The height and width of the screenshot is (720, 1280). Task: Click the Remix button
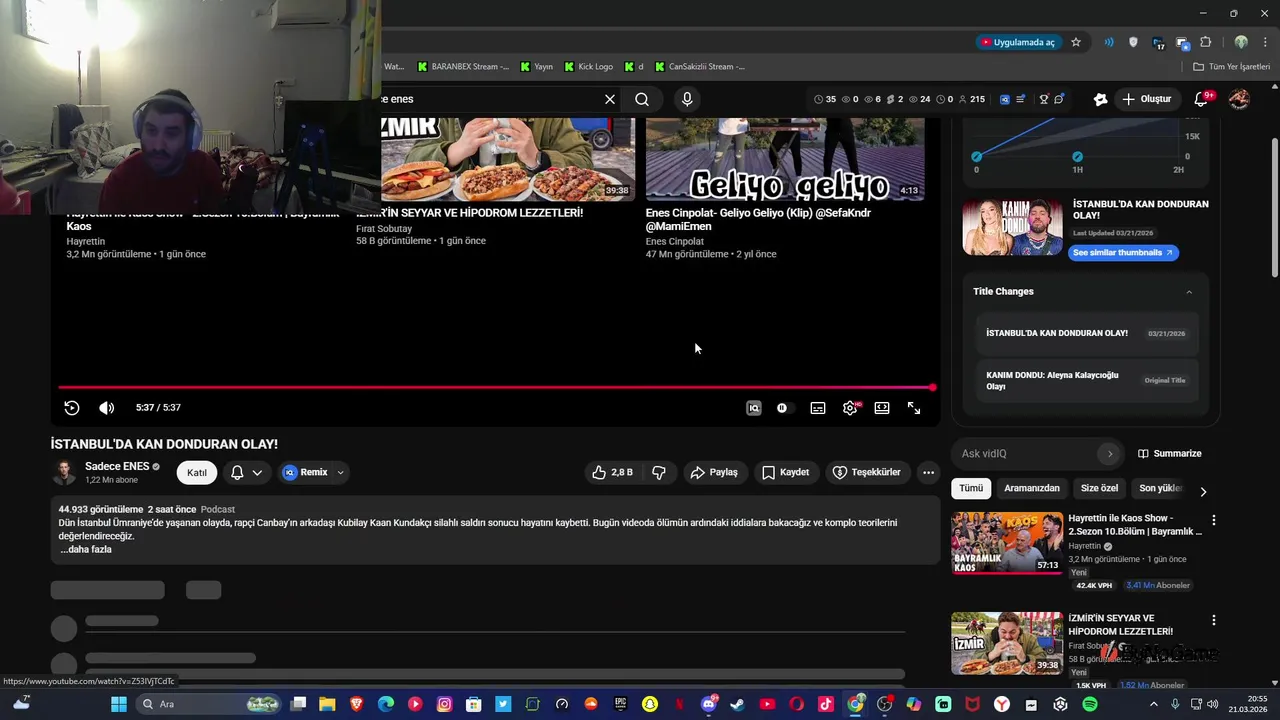tap(305, 473)
